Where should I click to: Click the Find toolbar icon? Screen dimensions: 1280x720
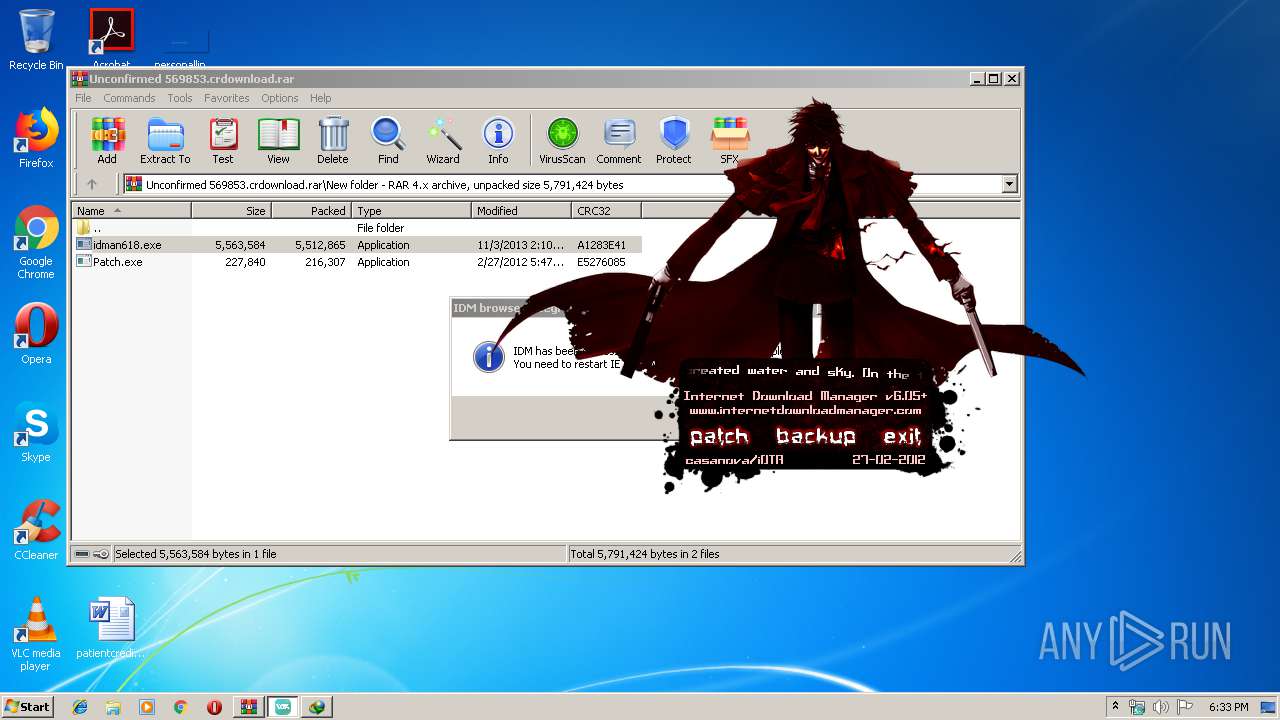click(x=388, y=140)
